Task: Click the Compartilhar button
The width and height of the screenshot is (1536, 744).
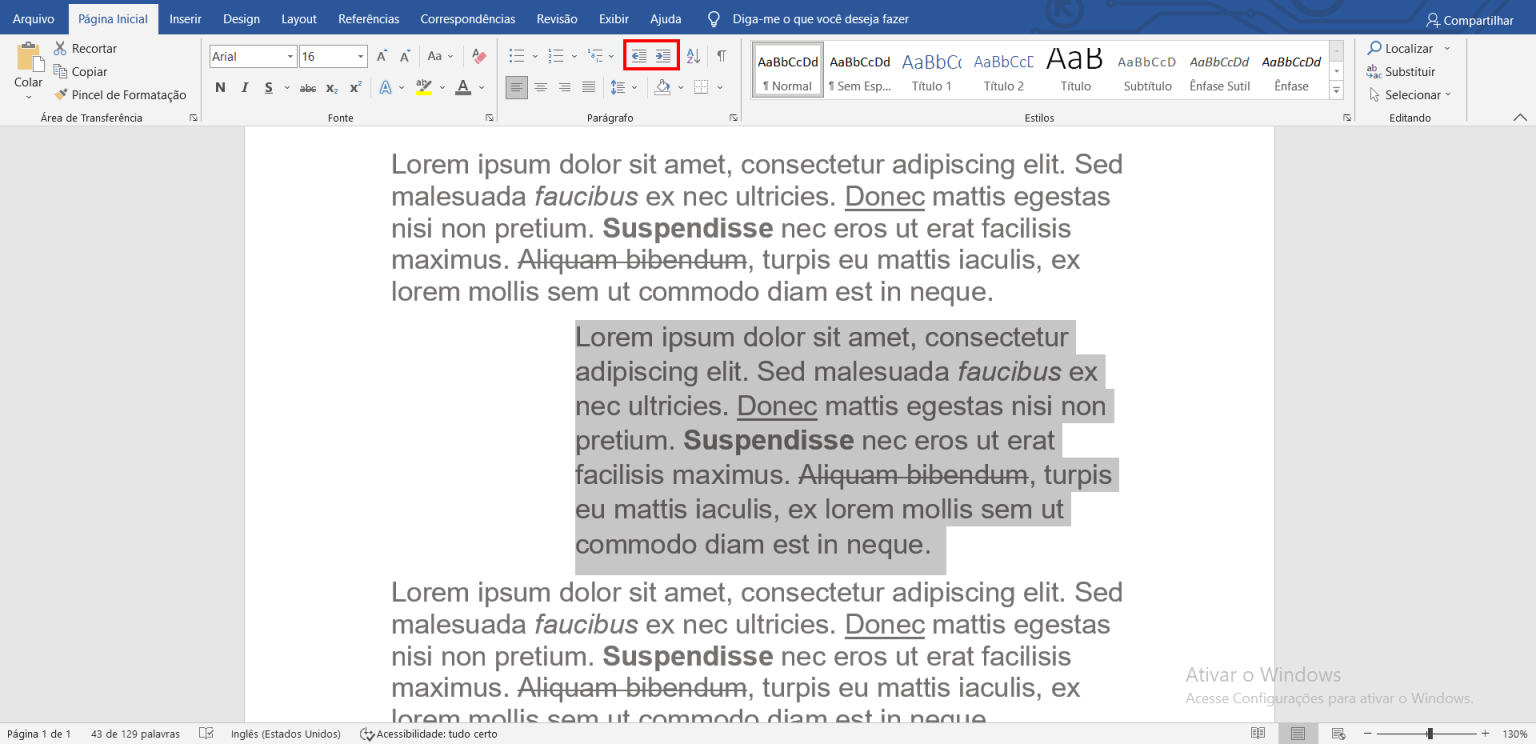Action: click(1469, 19)
